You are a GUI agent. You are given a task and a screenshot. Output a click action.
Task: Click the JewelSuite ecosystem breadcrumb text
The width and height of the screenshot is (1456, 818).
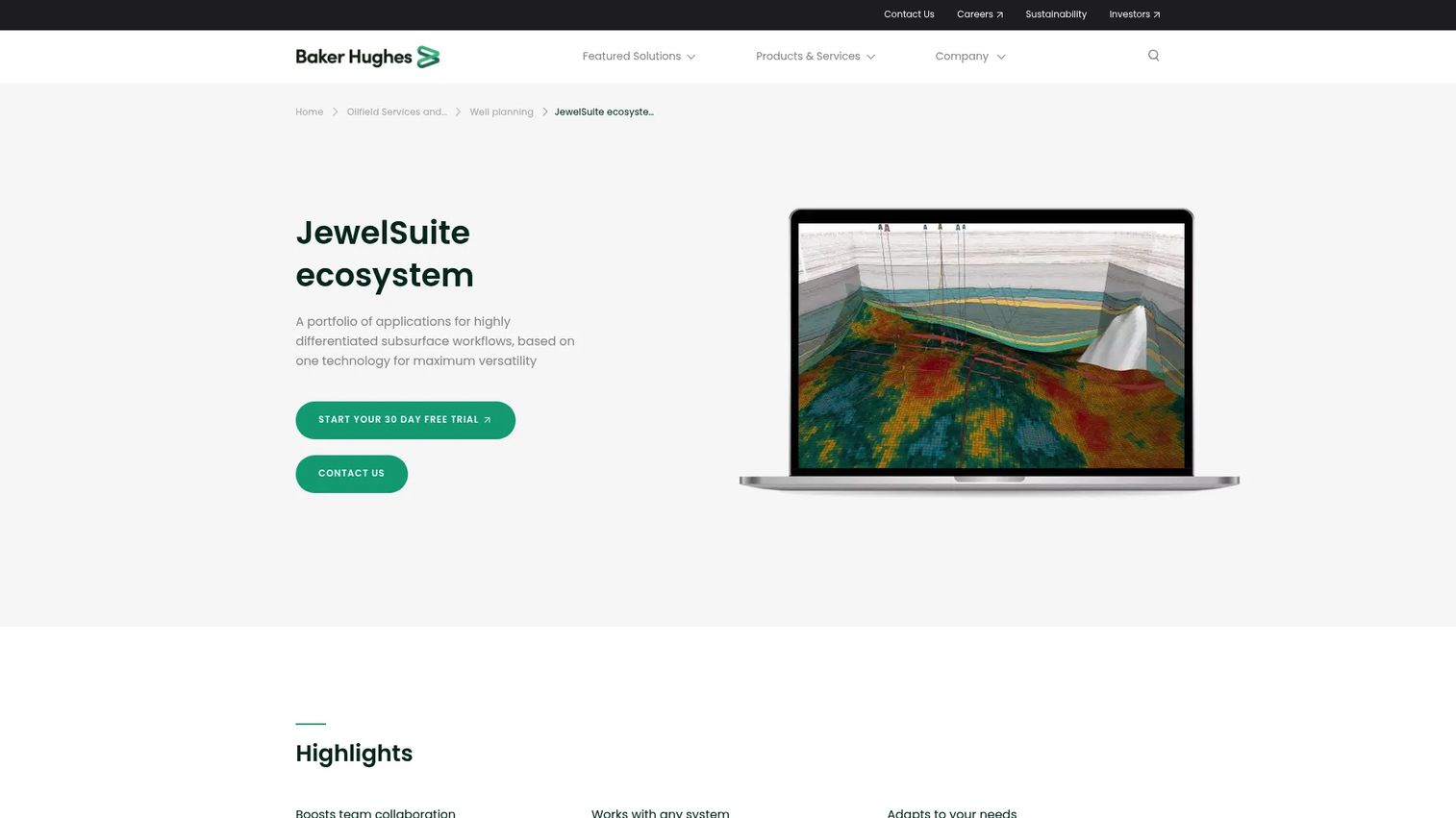coord(604,112)
